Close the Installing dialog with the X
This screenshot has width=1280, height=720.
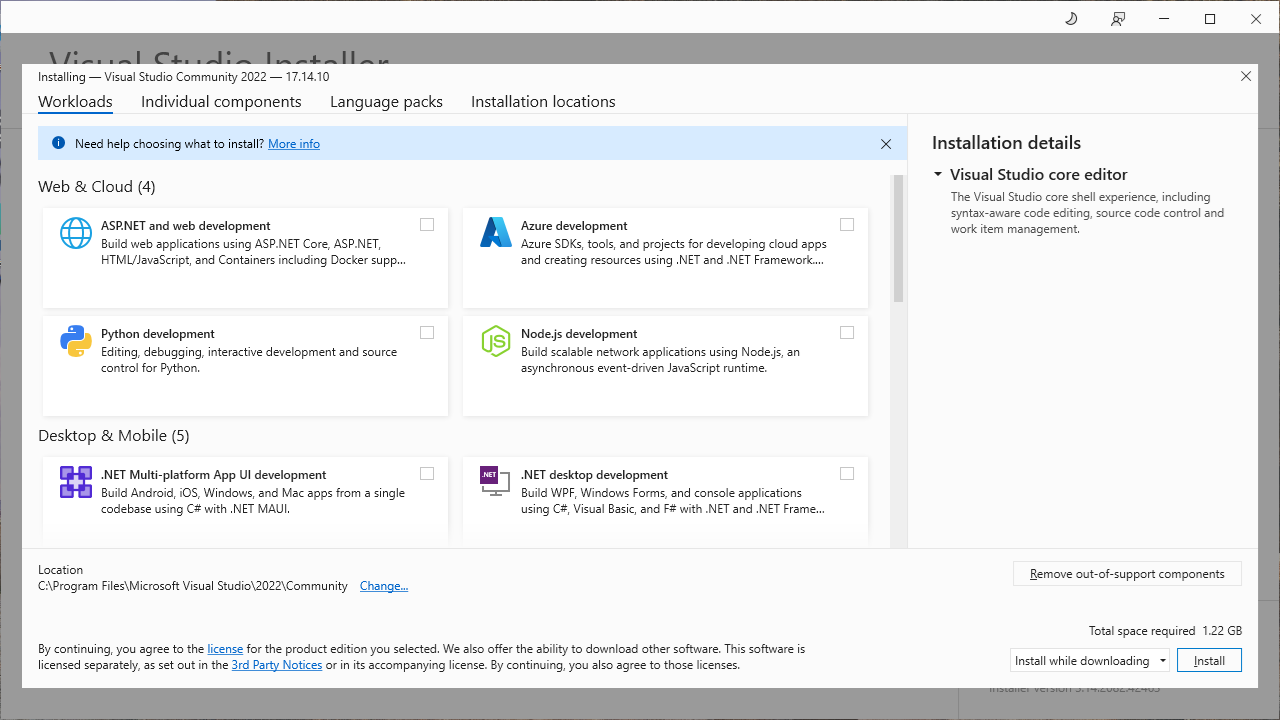click(x=1246, y=76)
